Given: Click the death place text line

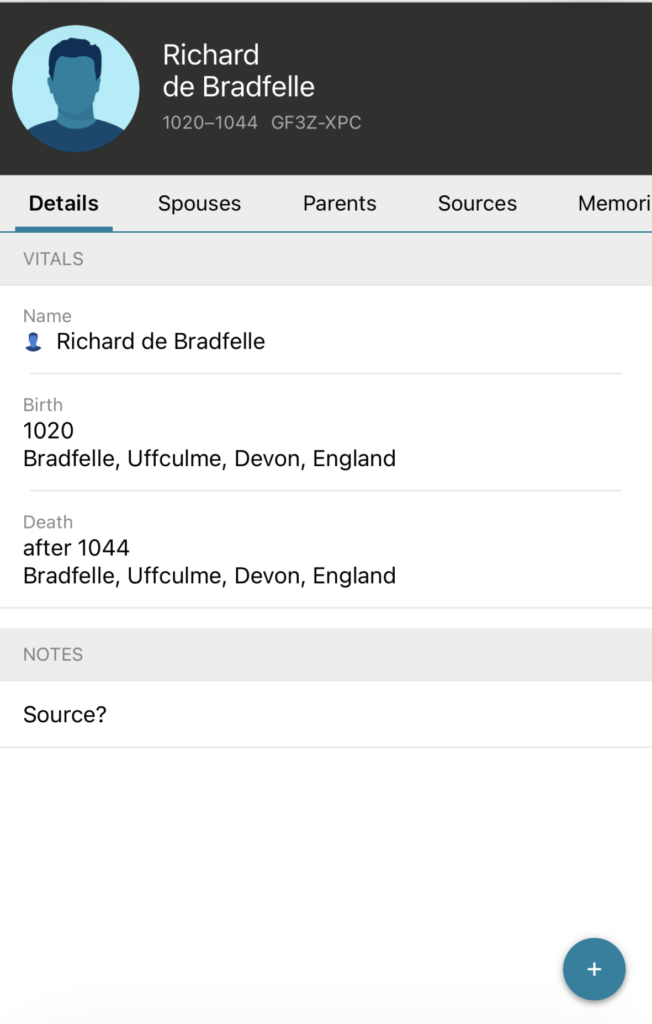Looking at the screenshot, I should [209, 576].
